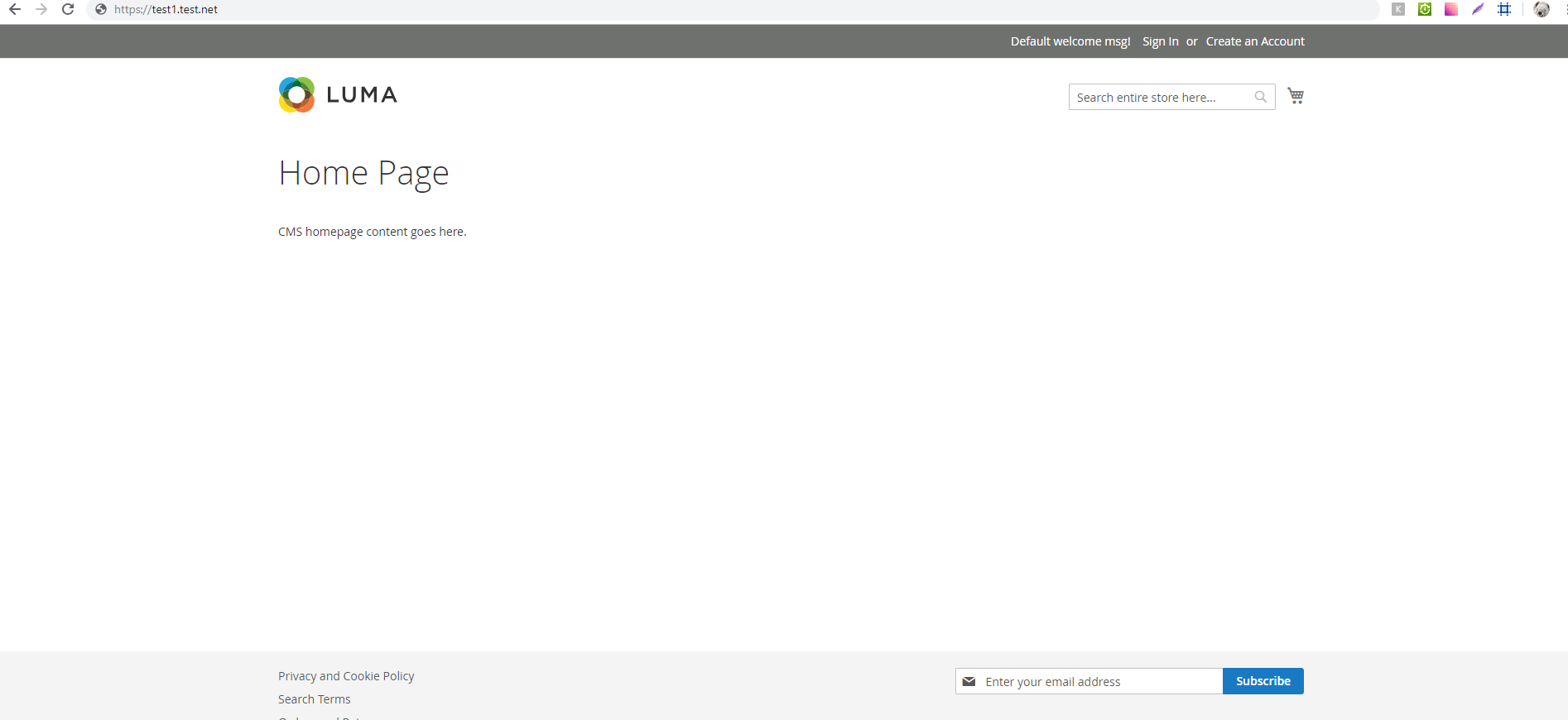This screenshot has width=1568, height=720.
Task: Open the shopping cart
Action: pyautogui.click(x=1296, y=96)
